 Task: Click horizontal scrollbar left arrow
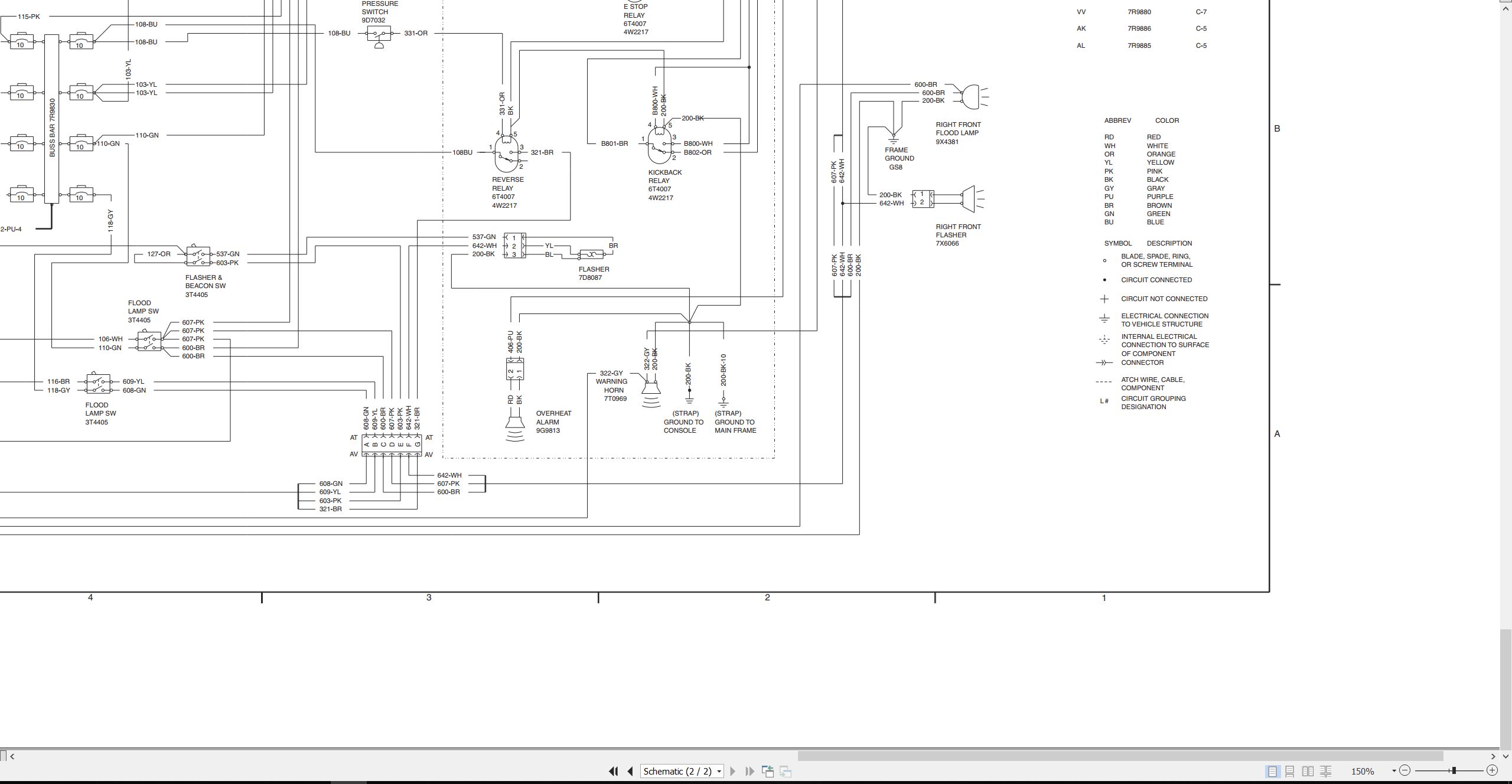click(12, 756)
